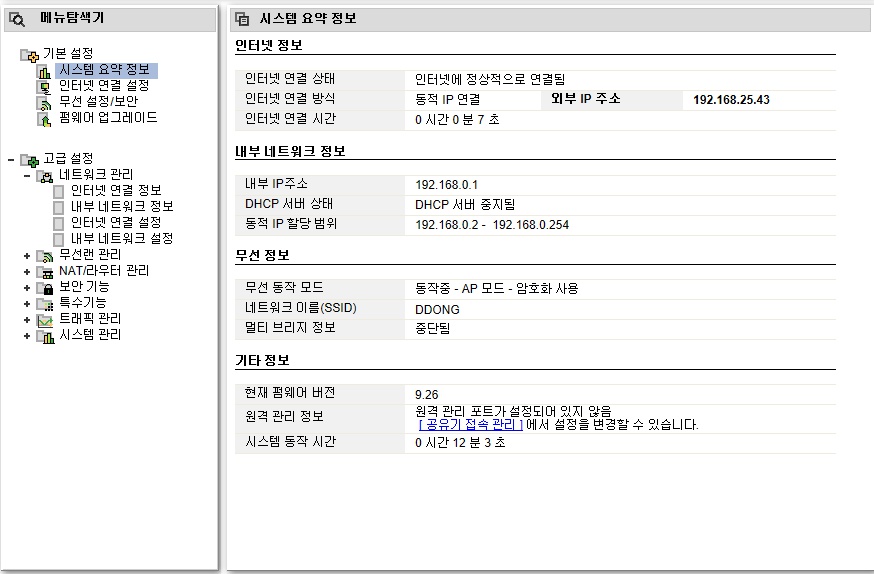Click the 트래픽 관리 graph icon
This screenshot has height=574, width=874.
45,320
